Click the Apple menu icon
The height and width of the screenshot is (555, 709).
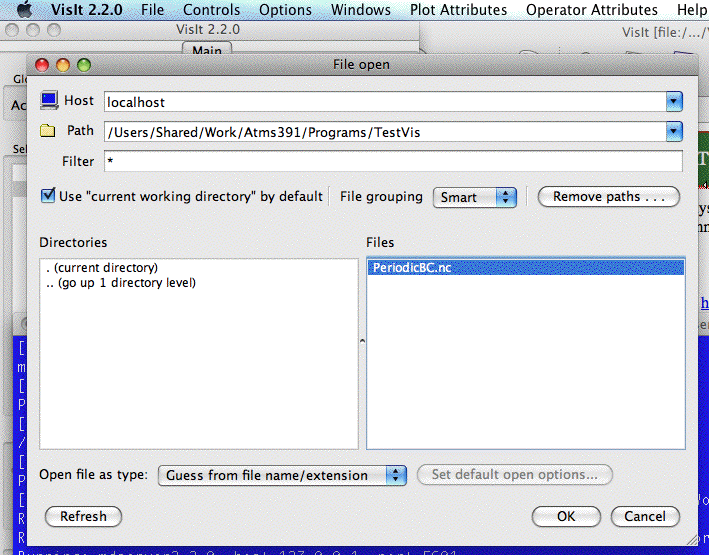[x=24, y=10]
